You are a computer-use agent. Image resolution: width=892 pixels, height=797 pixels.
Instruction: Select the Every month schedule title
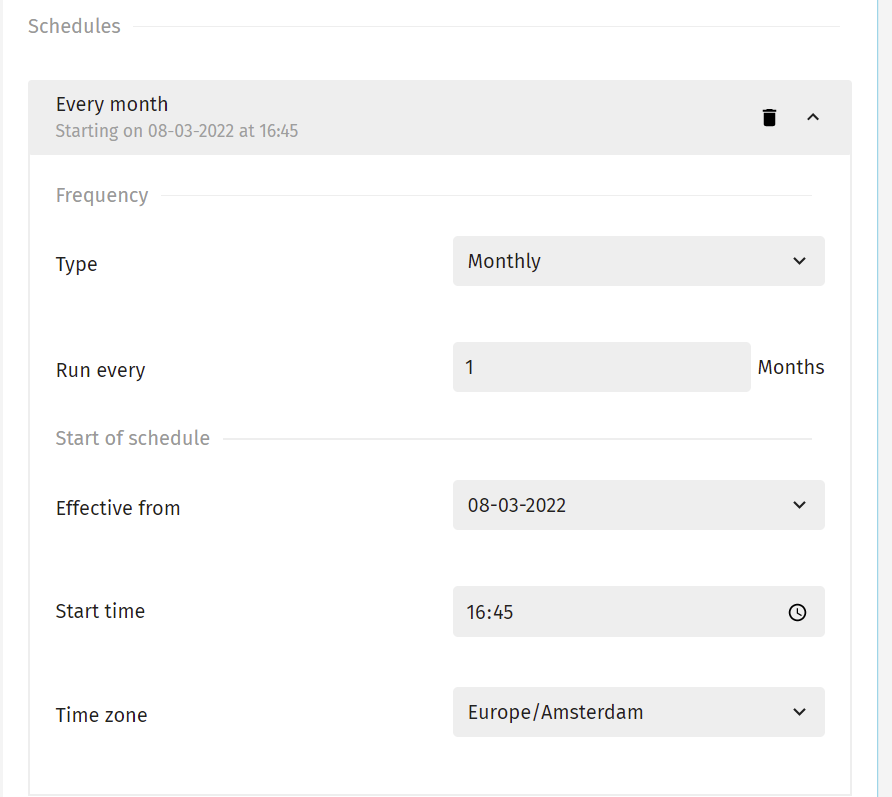[x=112, y=105]
